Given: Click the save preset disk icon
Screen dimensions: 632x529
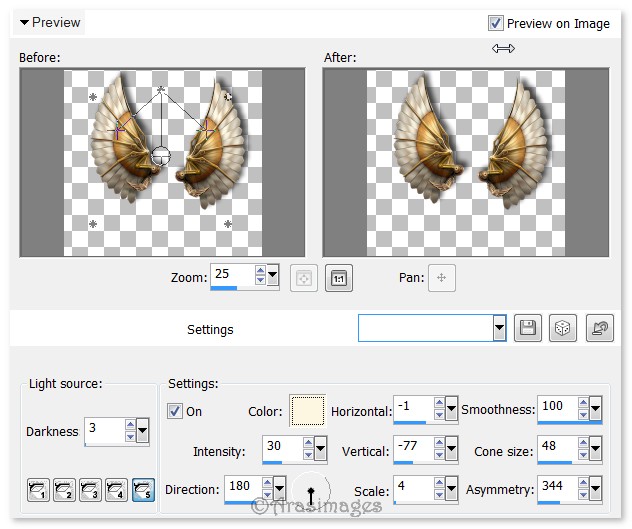Looking at the screenshot, I should pos(527,329).
